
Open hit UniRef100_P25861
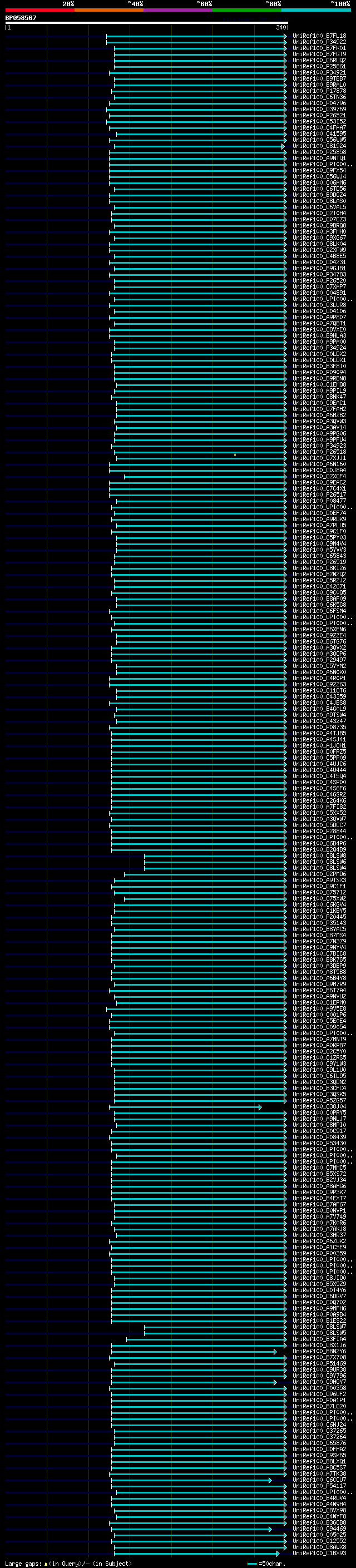[x=319, y=66]
